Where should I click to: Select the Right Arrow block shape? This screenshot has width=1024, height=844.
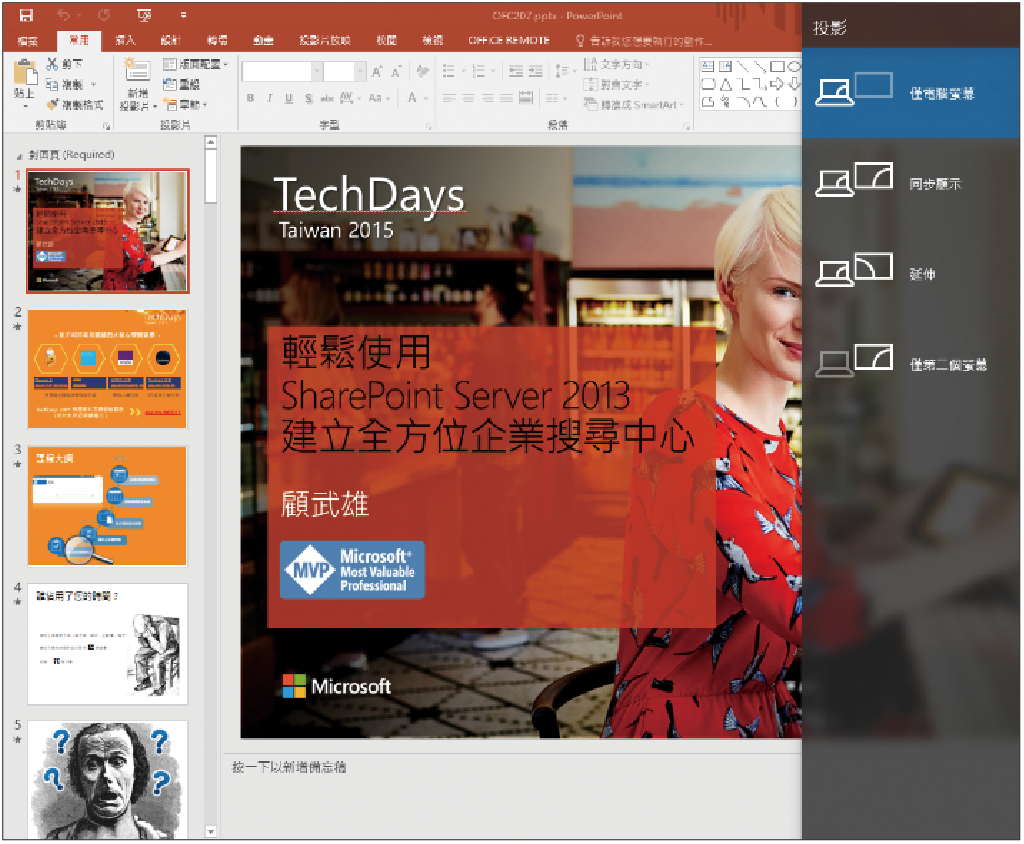click(777, 84)
